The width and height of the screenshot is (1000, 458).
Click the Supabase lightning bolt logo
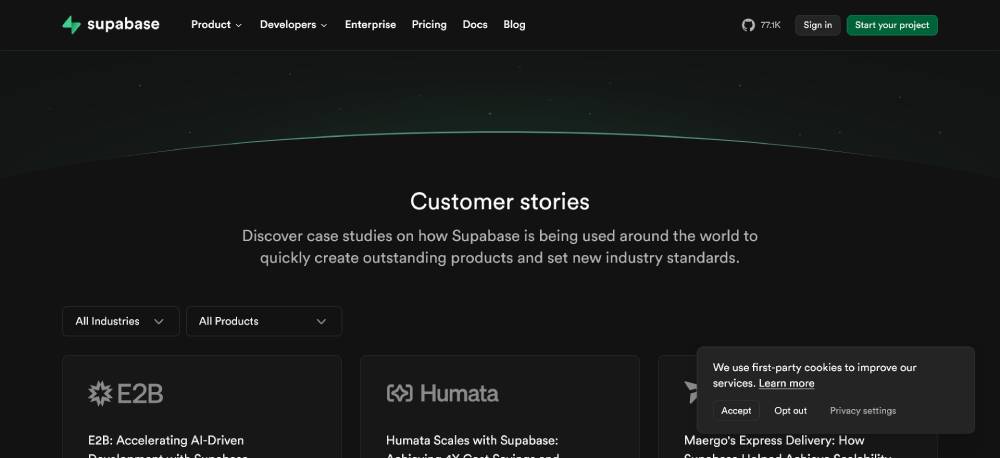(x=71, y=25)
